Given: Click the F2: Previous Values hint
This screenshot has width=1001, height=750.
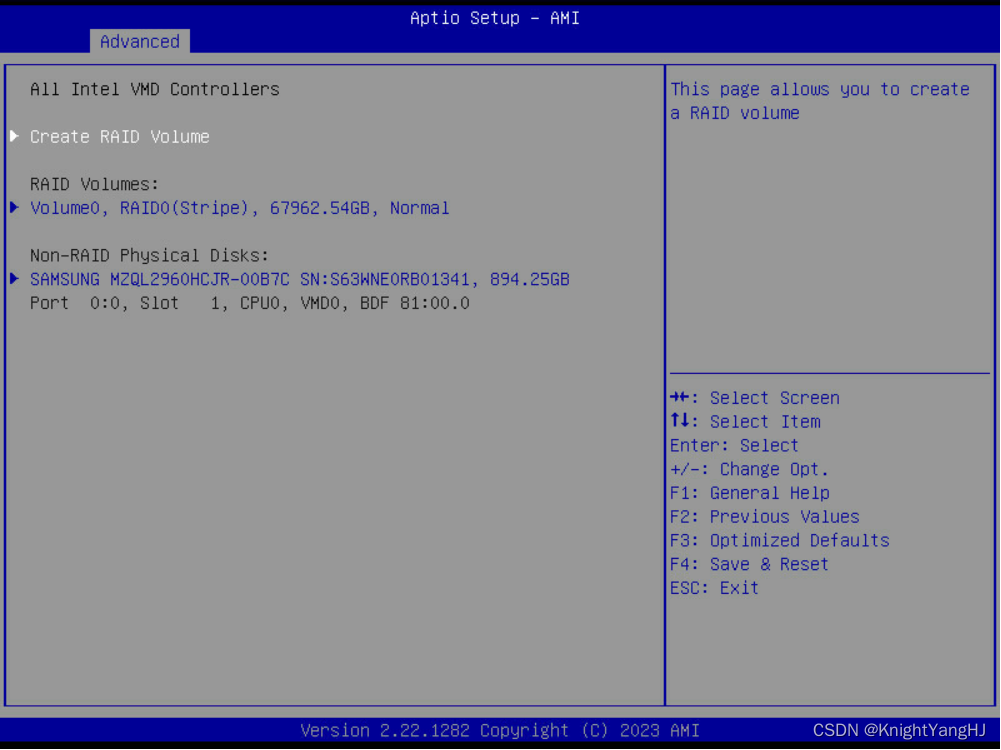Looking at the screenshot, I should [765, 517].
